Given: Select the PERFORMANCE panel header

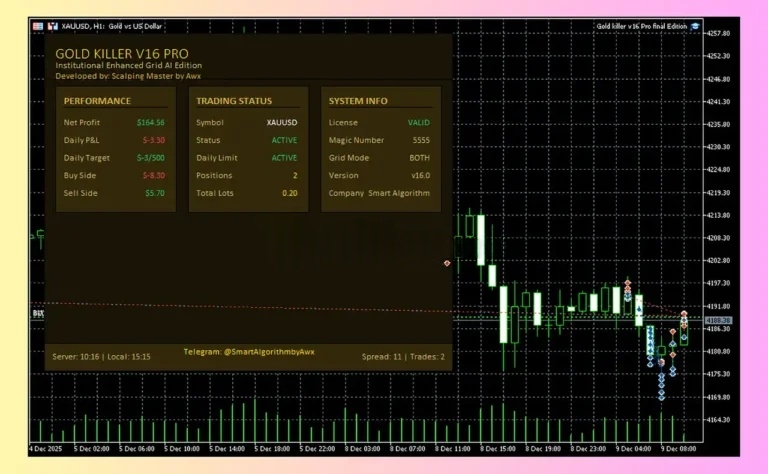Looking at the screenshot, I should click(97, 101).
